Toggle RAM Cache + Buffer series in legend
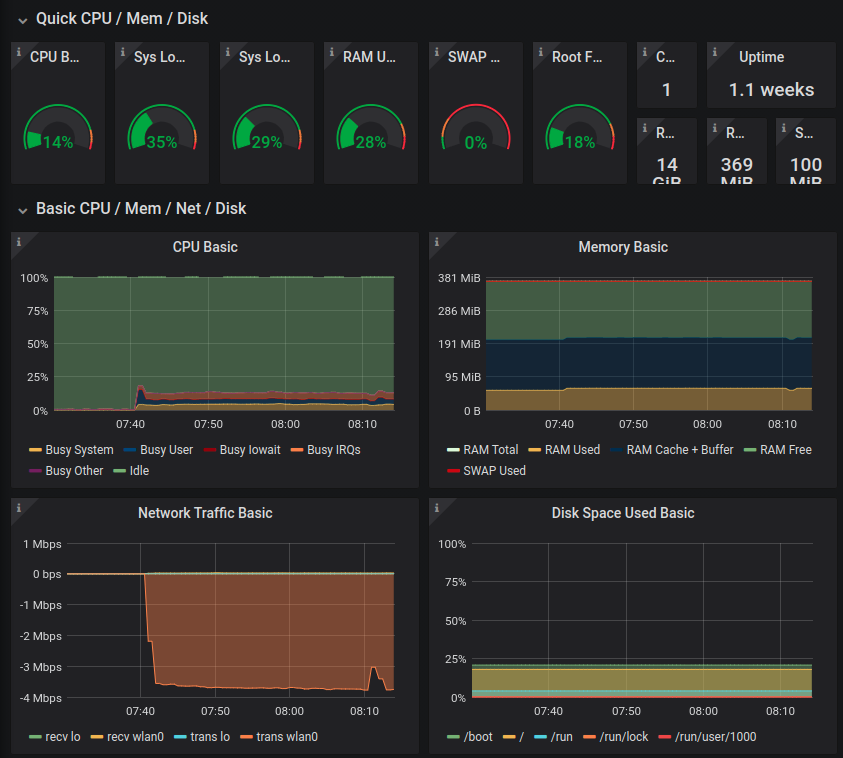This screenshot has height=758, width=843. [x=680, y=450]
